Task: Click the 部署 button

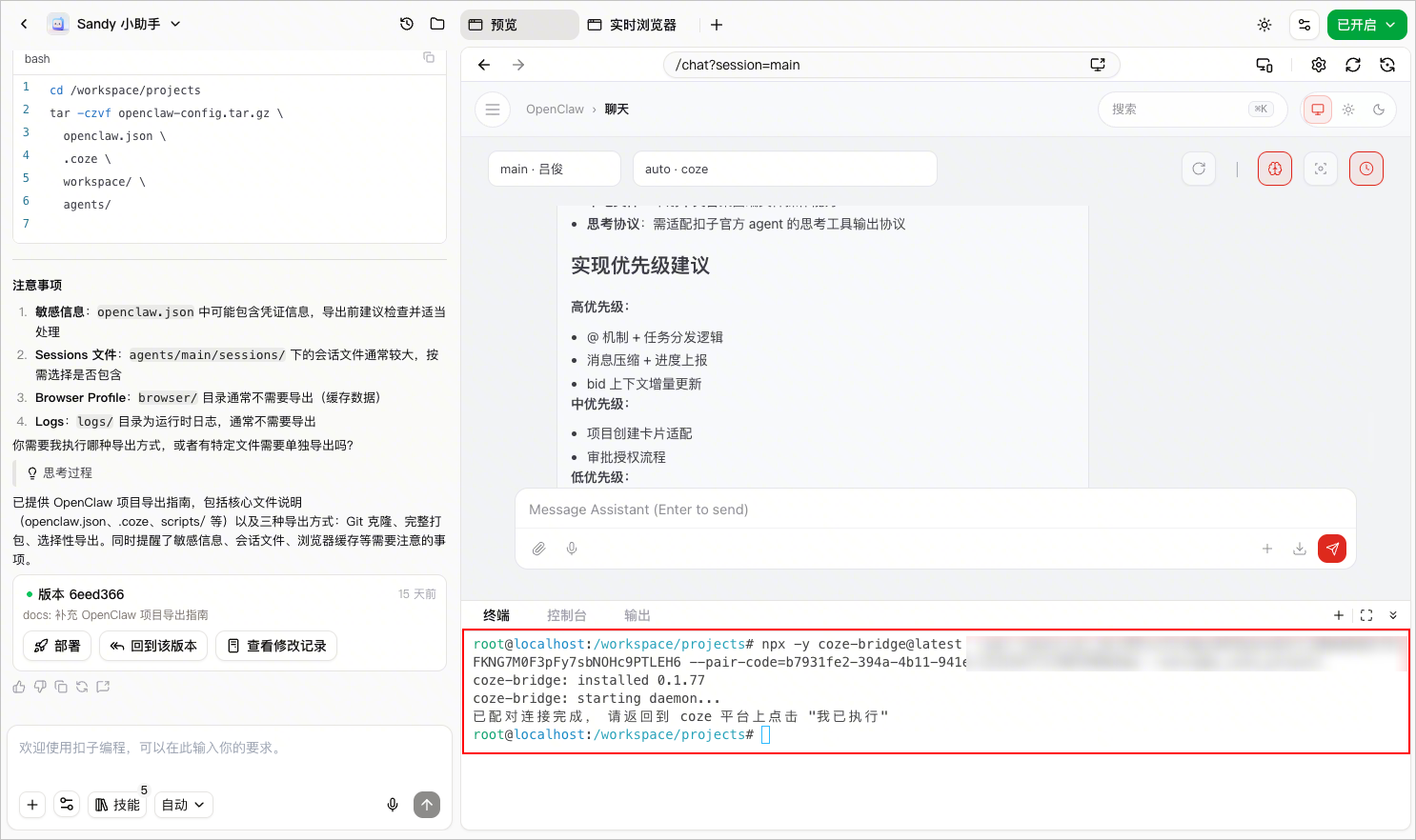Action: coord(57,646)
